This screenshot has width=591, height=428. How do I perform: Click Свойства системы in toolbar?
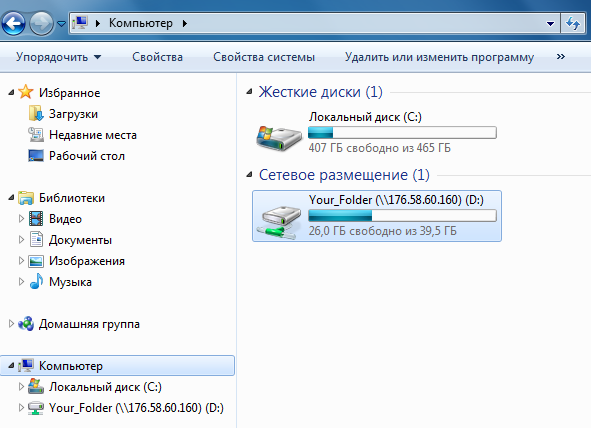(264, 57)
